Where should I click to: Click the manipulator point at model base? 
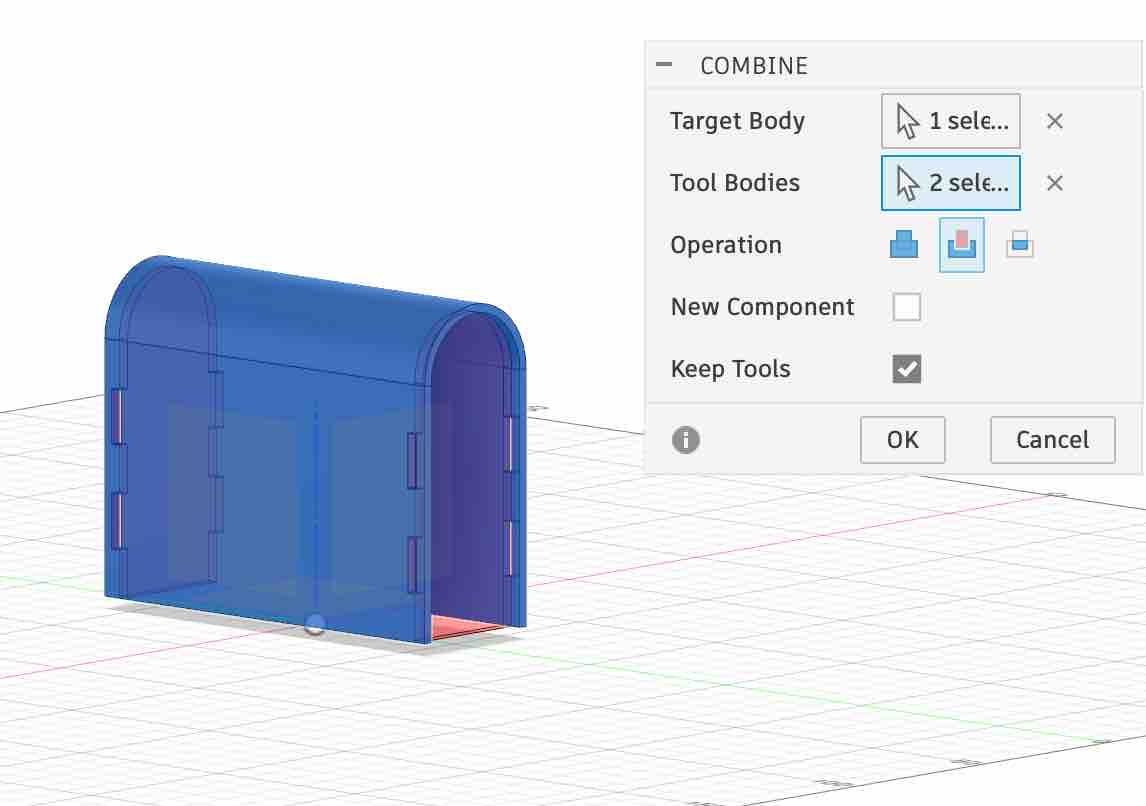click(314, 624)
